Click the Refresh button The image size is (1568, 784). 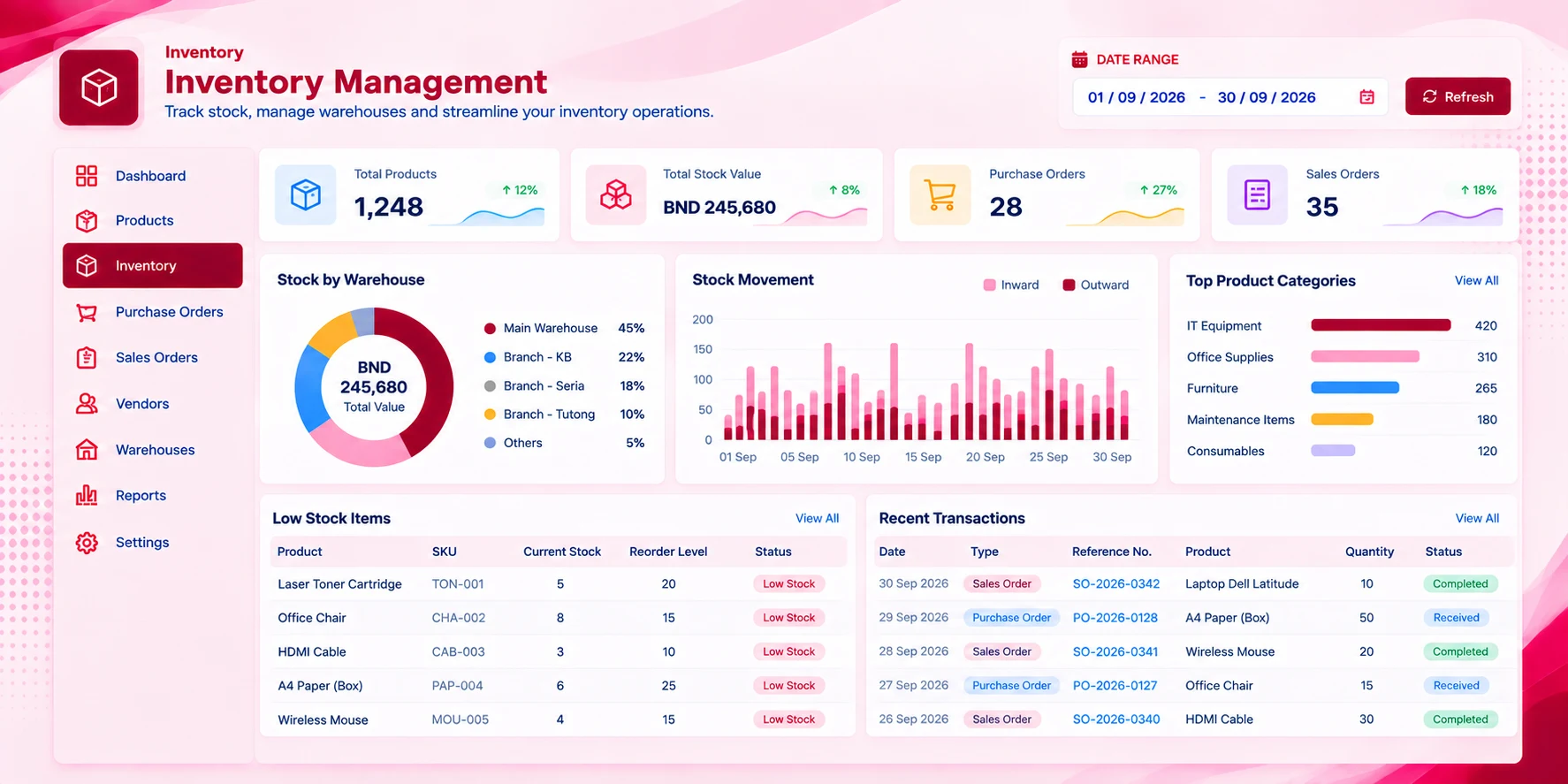[x=1458, y=96]
